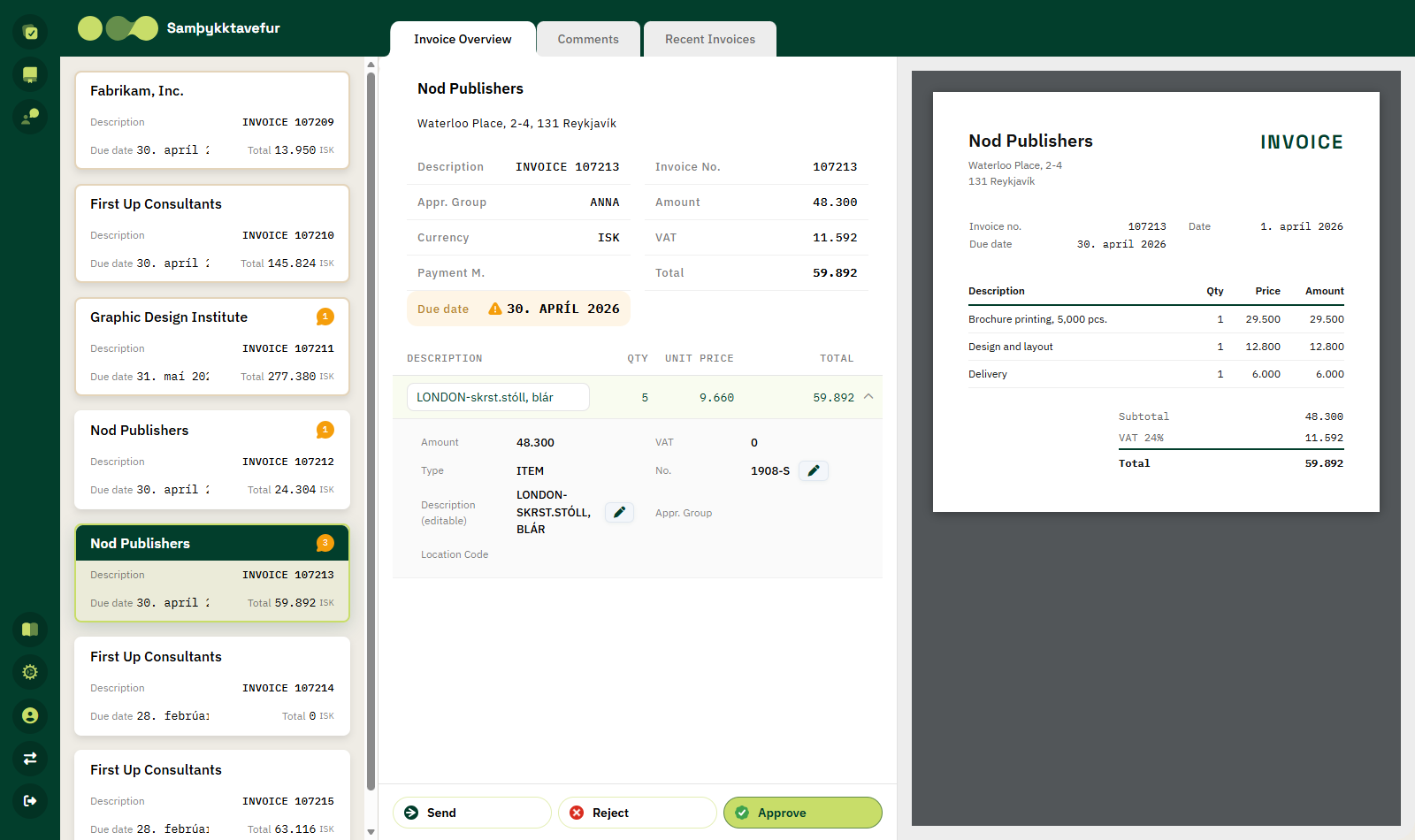Image resolution: width=1415 pixels, height=840 pixels.
Task: Click the Appr. Group value ANNA
Action: [605, 202]
